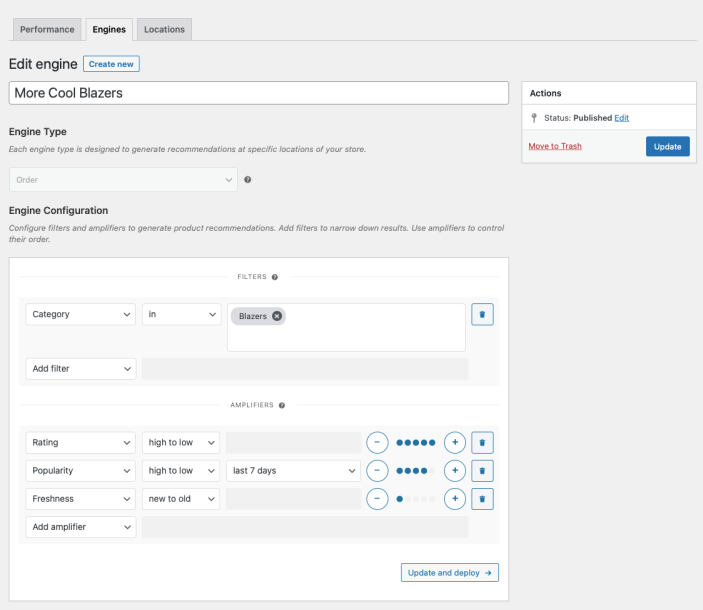The height and width of the screenshot is (610, 703).
Task: Increase the Popularity amplifier weight
Action: coord(455,471)
